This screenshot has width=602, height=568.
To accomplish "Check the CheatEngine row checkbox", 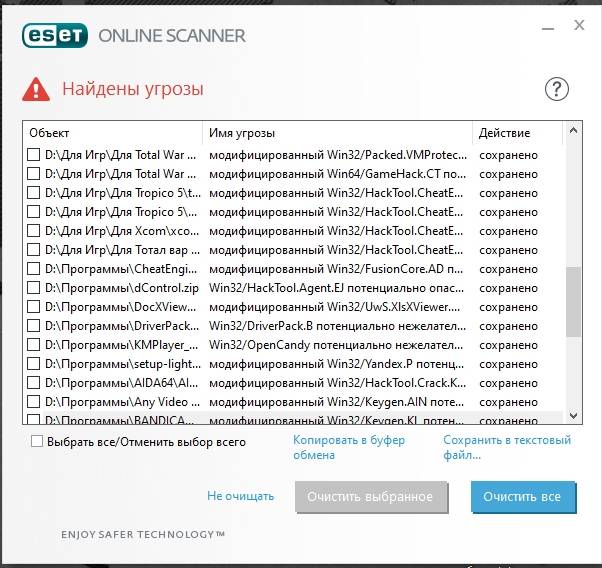I will click(x=34, y=269).
